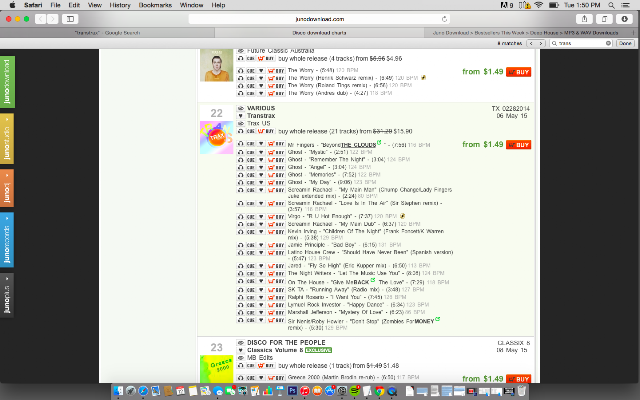Image resolution: width=640 pixels, height=400 pixels.
Task: Expand options arrow for The Worry original track
Action: (x=261, y=71)
